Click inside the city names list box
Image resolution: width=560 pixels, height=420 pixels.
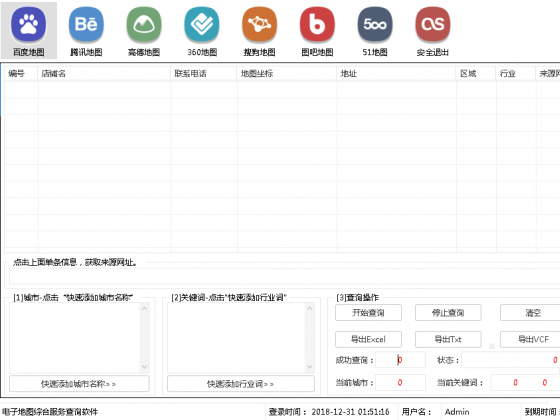pyautogui.click(x=75, y=338)
